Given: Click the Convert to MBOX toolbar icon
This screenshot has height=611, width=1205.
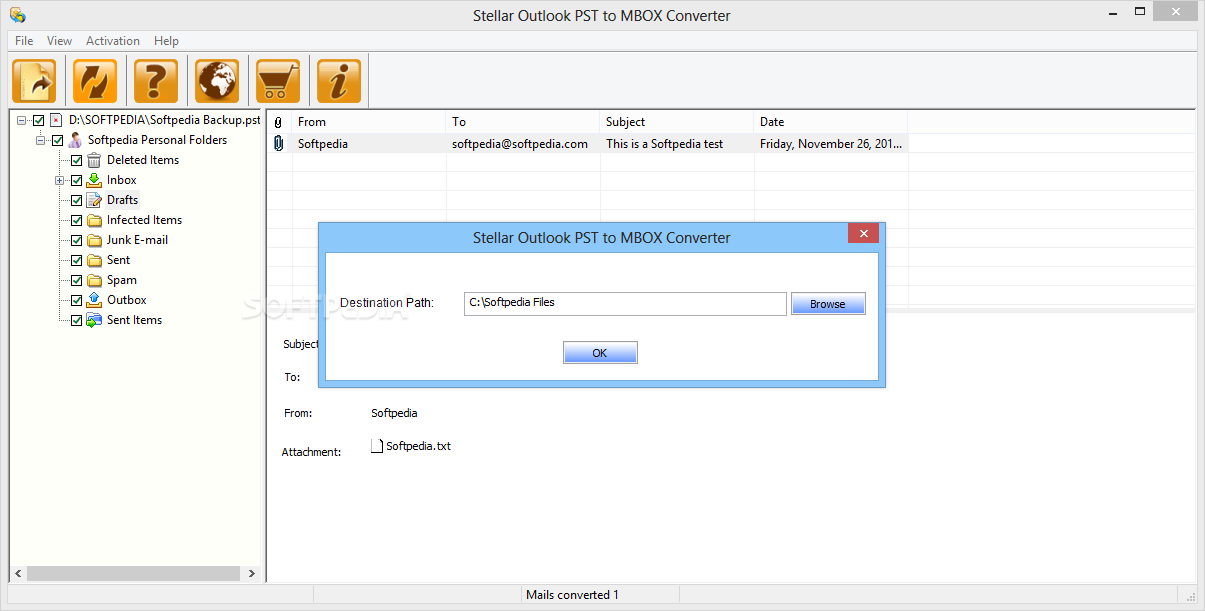Looking at the screenshot, I should 95,81.
